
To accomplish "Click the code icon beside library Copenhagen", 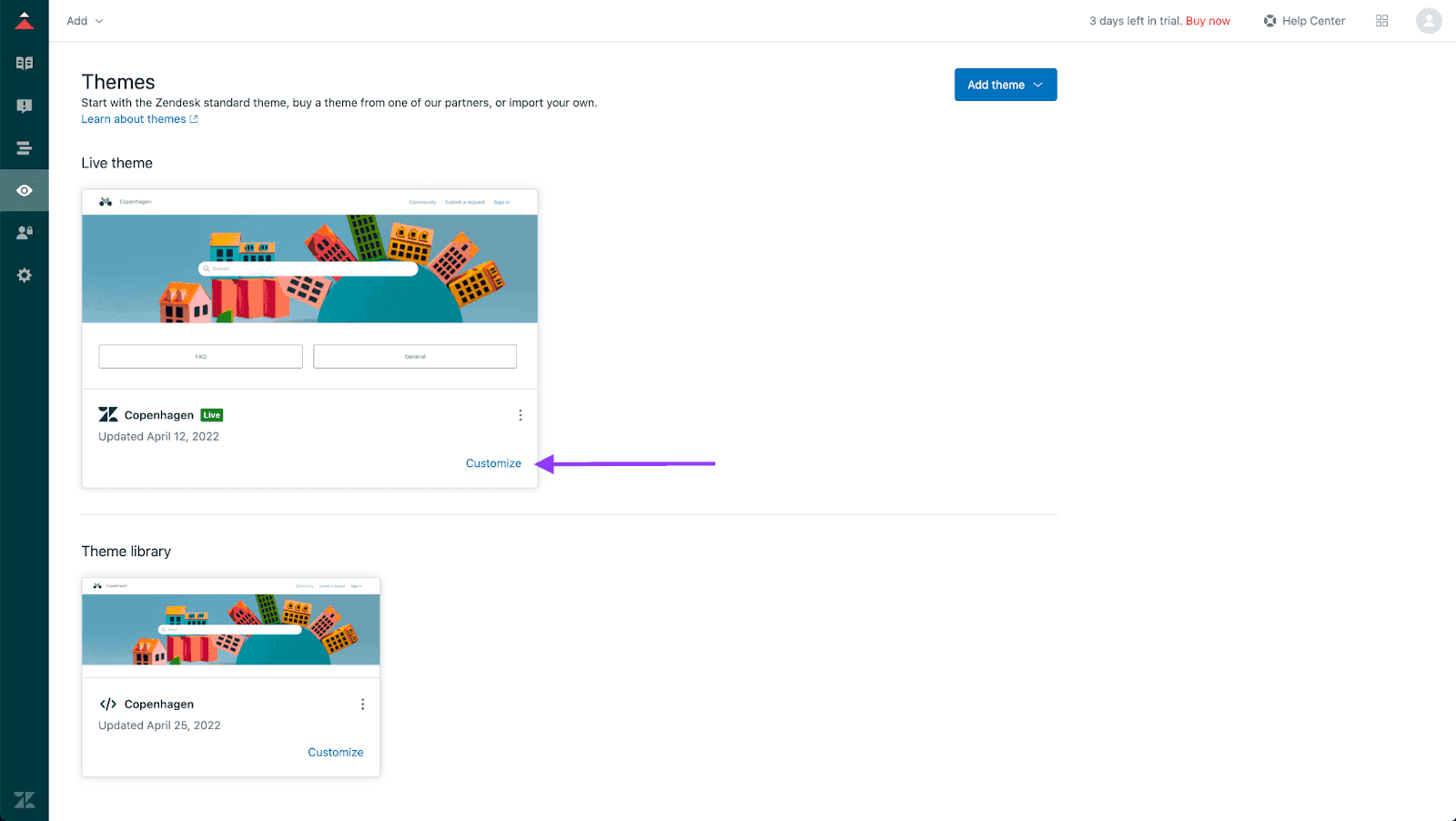I will point(108,704).
